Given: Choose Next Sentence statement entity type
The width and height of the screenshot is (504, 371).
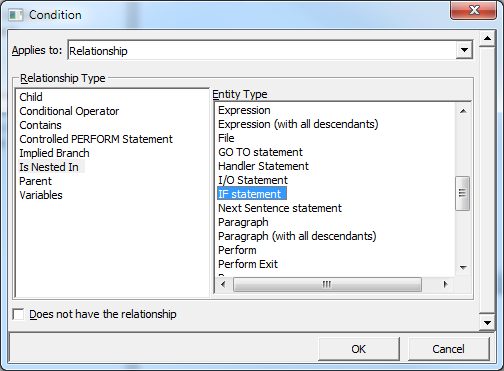Looking at the screenshot, I should click(x=280, y=208).
